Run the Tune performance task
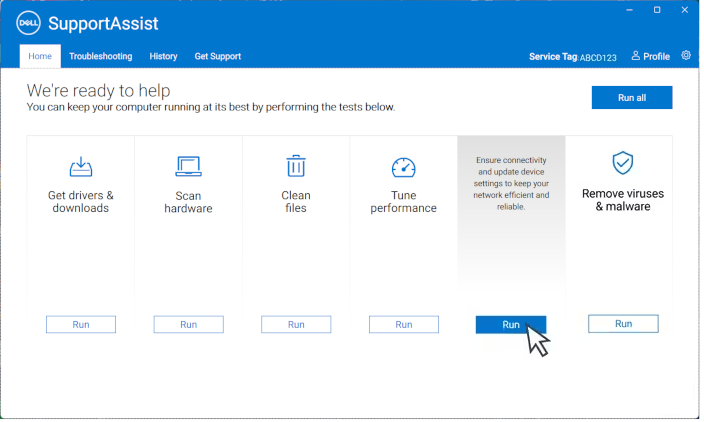This screenshot has width=704, height=422. click(404, 325)
